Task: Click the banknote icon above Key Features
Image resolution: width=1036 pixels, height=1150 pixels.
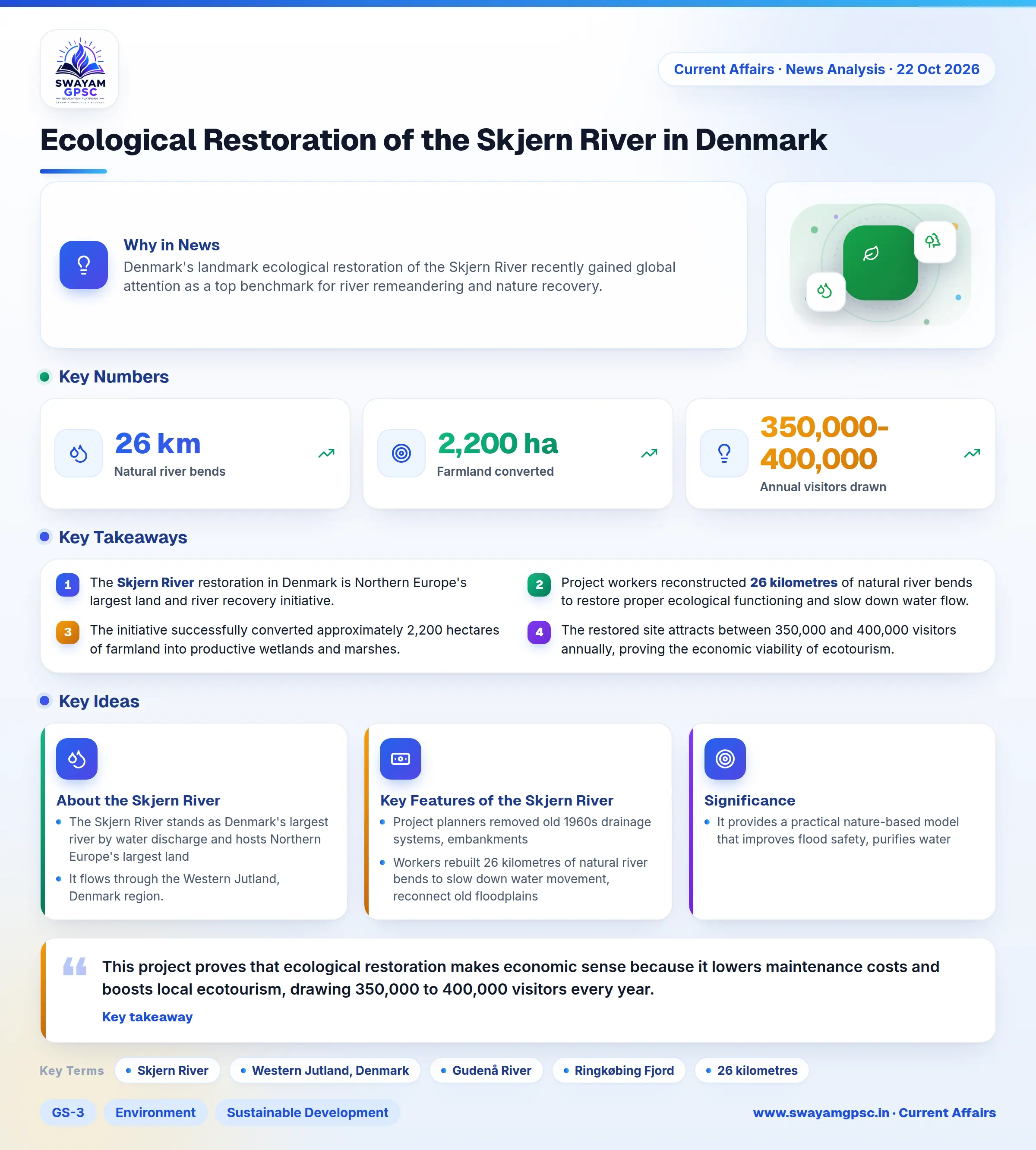Action: click(x=401, y=759)
